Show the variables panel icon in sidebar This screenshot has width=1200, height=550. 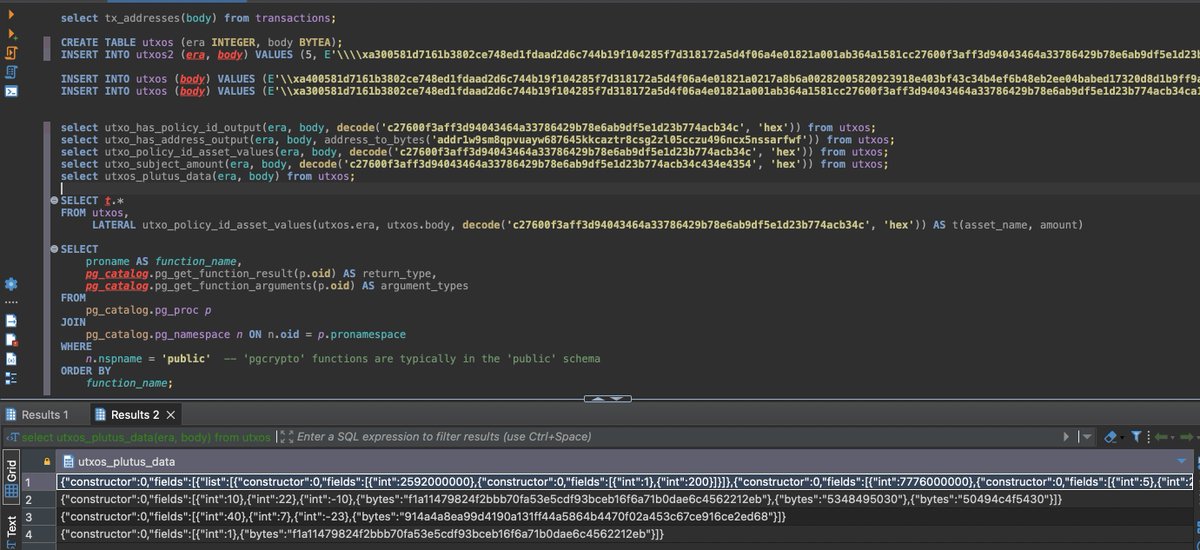[11, 358]
